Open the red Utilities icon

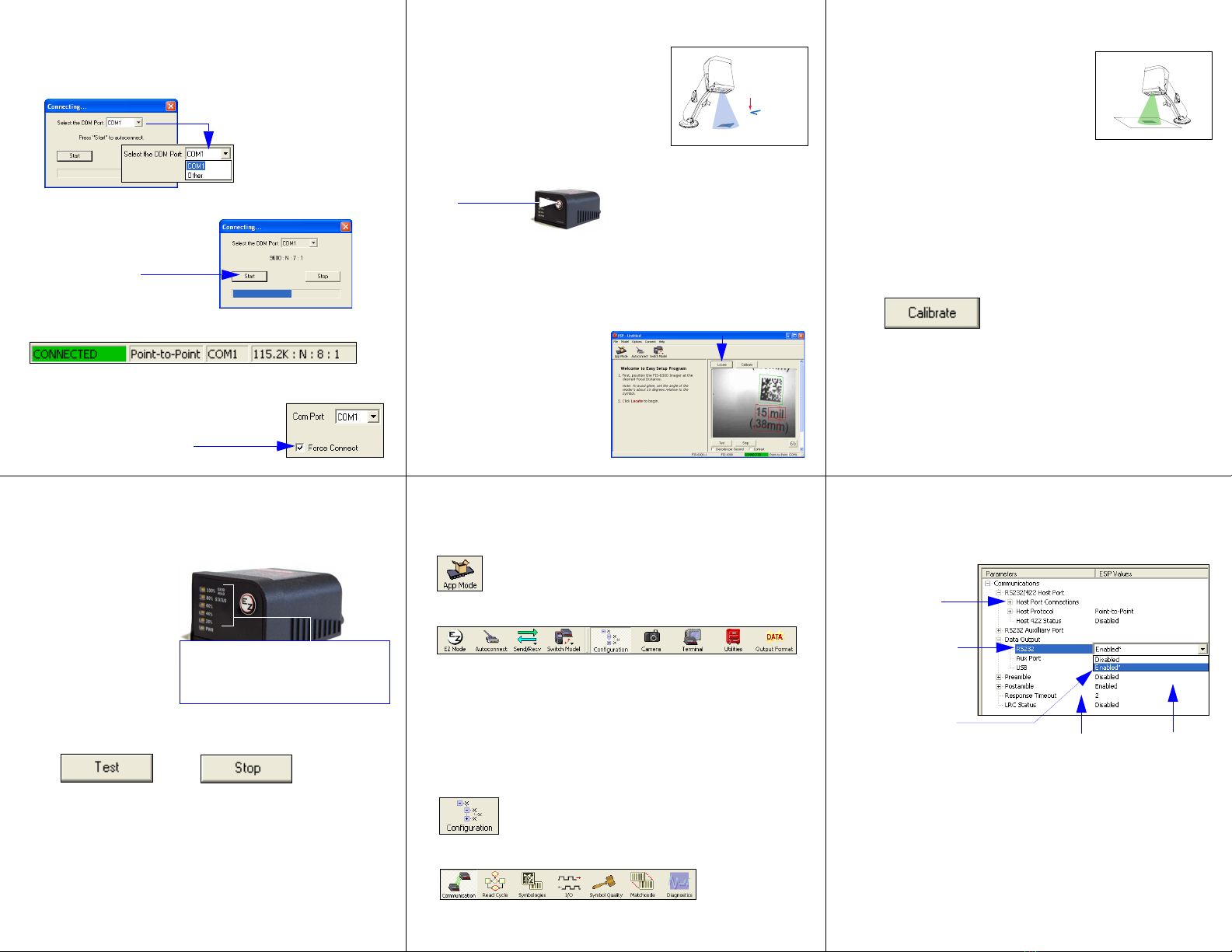(733, 640)
